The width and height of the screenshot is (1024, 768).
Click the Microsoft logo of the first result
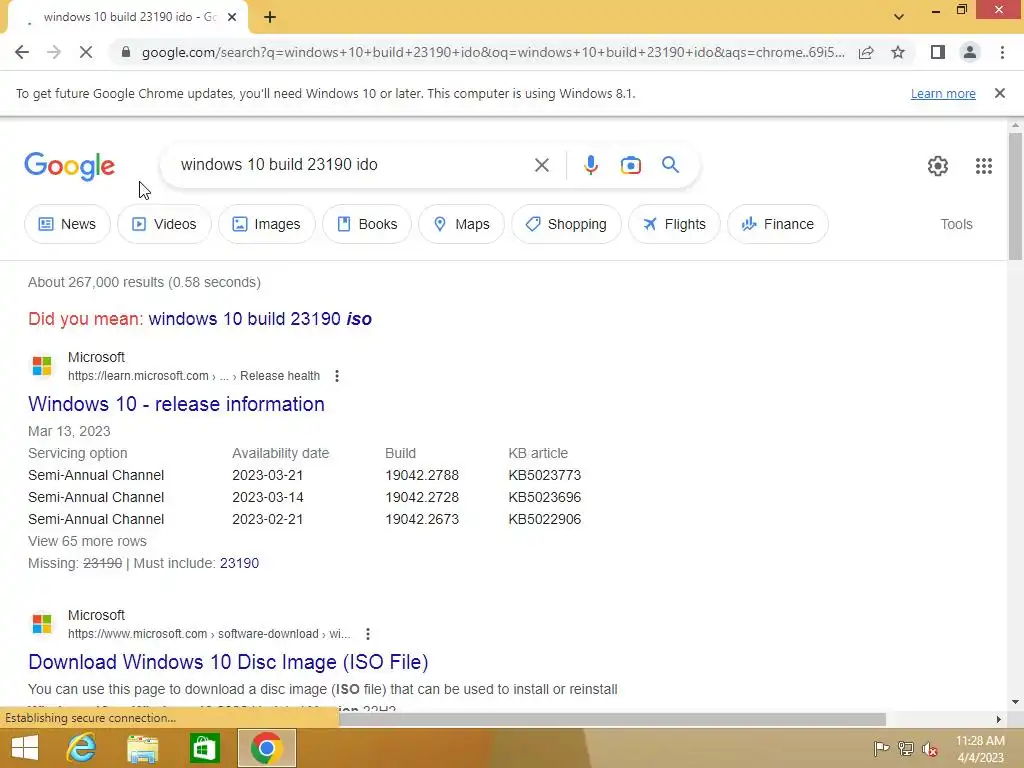point(42,366)
